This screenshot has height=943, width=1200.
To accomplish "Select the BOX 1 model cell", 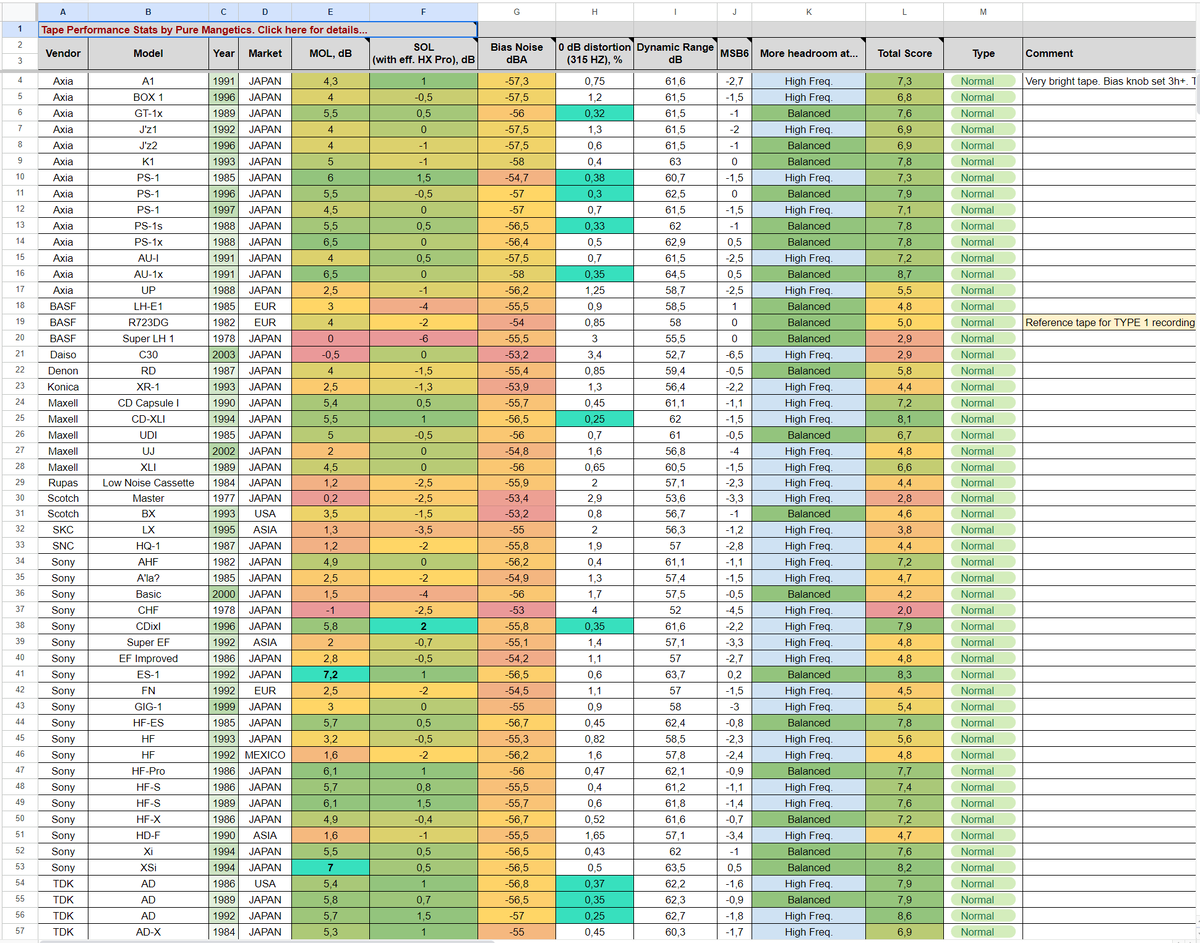I will (148, 97).
